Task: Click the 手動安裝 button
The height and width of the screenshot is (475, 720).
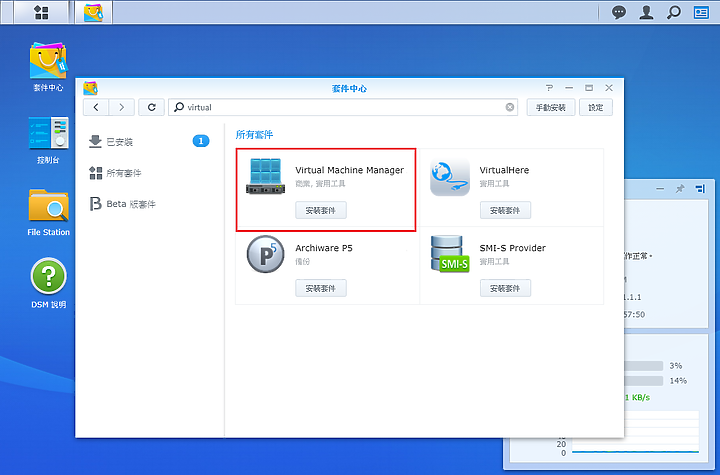Action: (551, 107)
